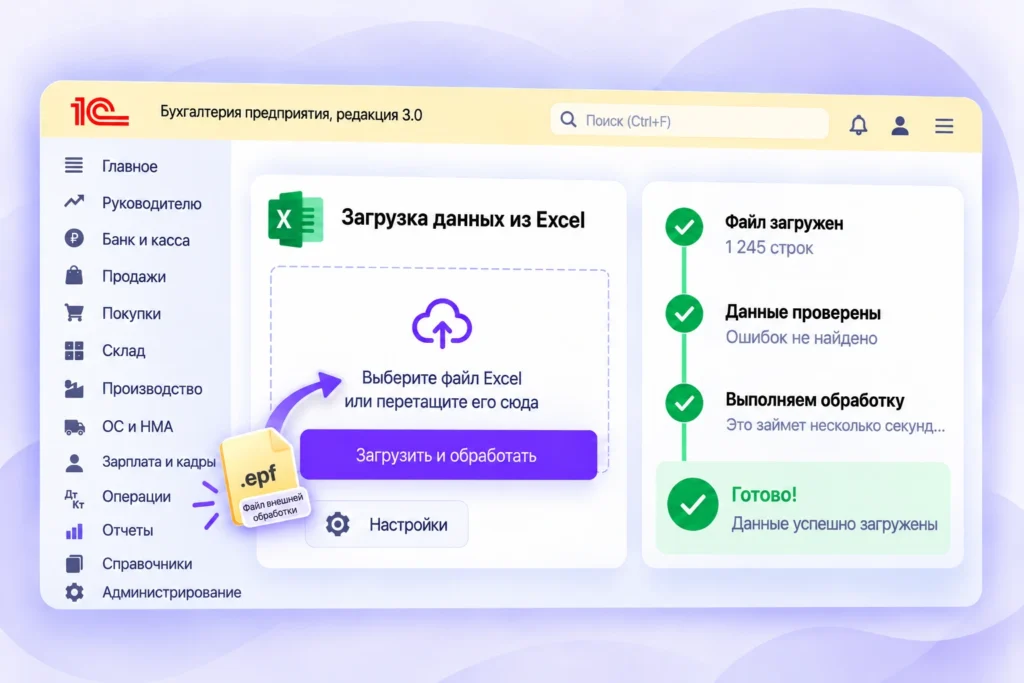Open the Справочники section

click(x=147, y=564)
